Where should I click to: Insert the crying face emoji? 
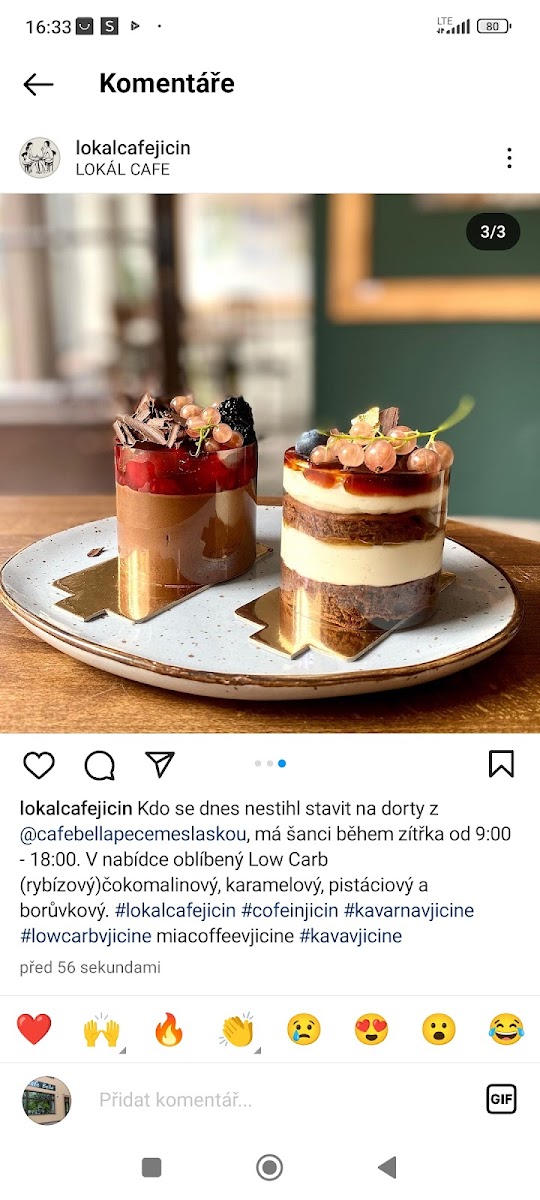coord(304,1029)
